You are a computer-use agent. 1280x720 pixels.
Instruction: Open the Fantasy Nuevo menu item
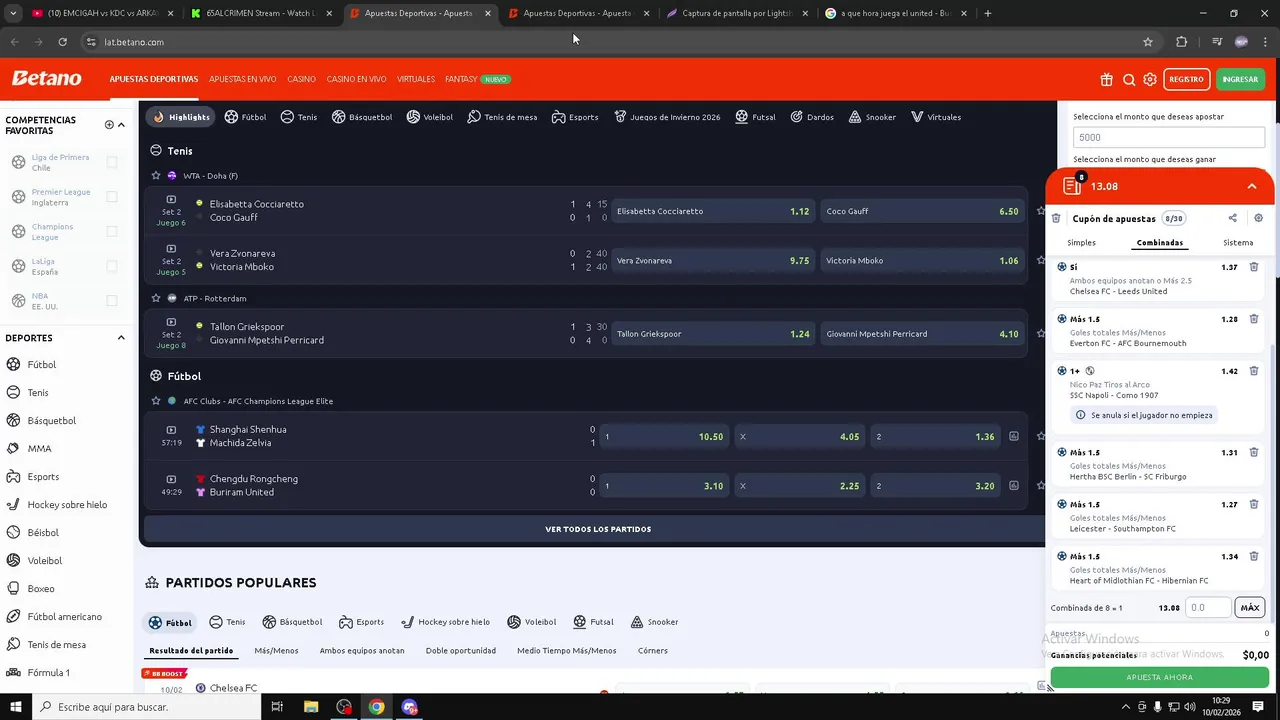[478, 79]
